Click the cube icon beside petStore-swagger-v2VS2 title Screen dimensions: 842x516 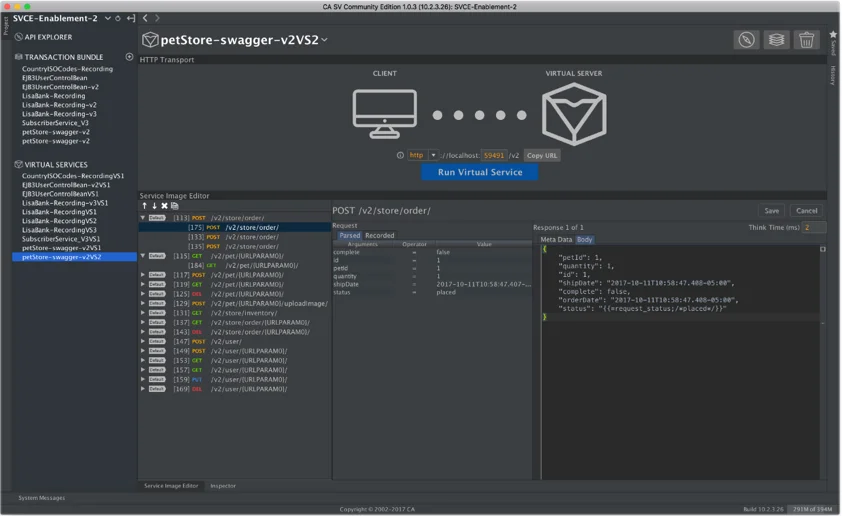(150, 40)
